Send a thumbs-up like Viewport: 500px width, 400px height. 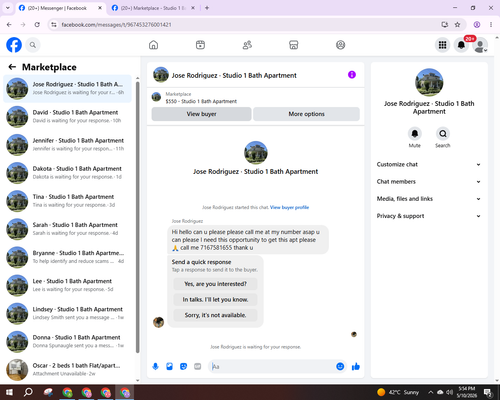tap(356, 367)
